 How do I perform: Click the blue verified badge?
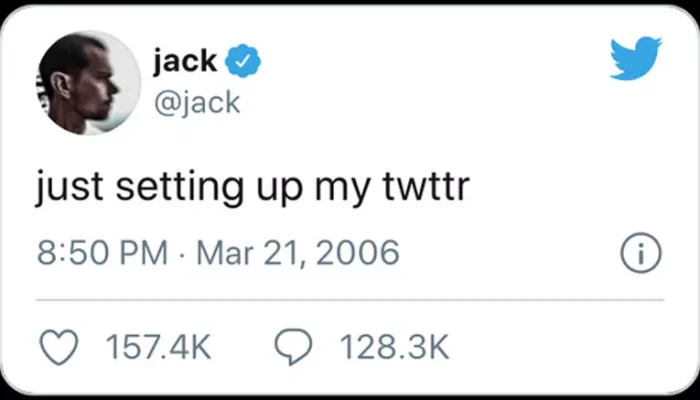(243, 62)
